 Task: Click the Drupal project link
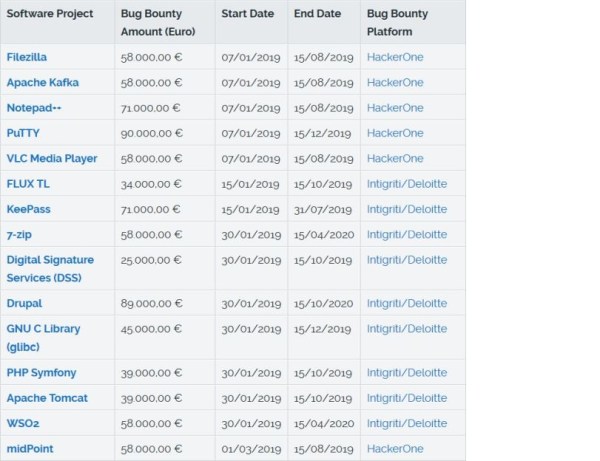[25, 303]
